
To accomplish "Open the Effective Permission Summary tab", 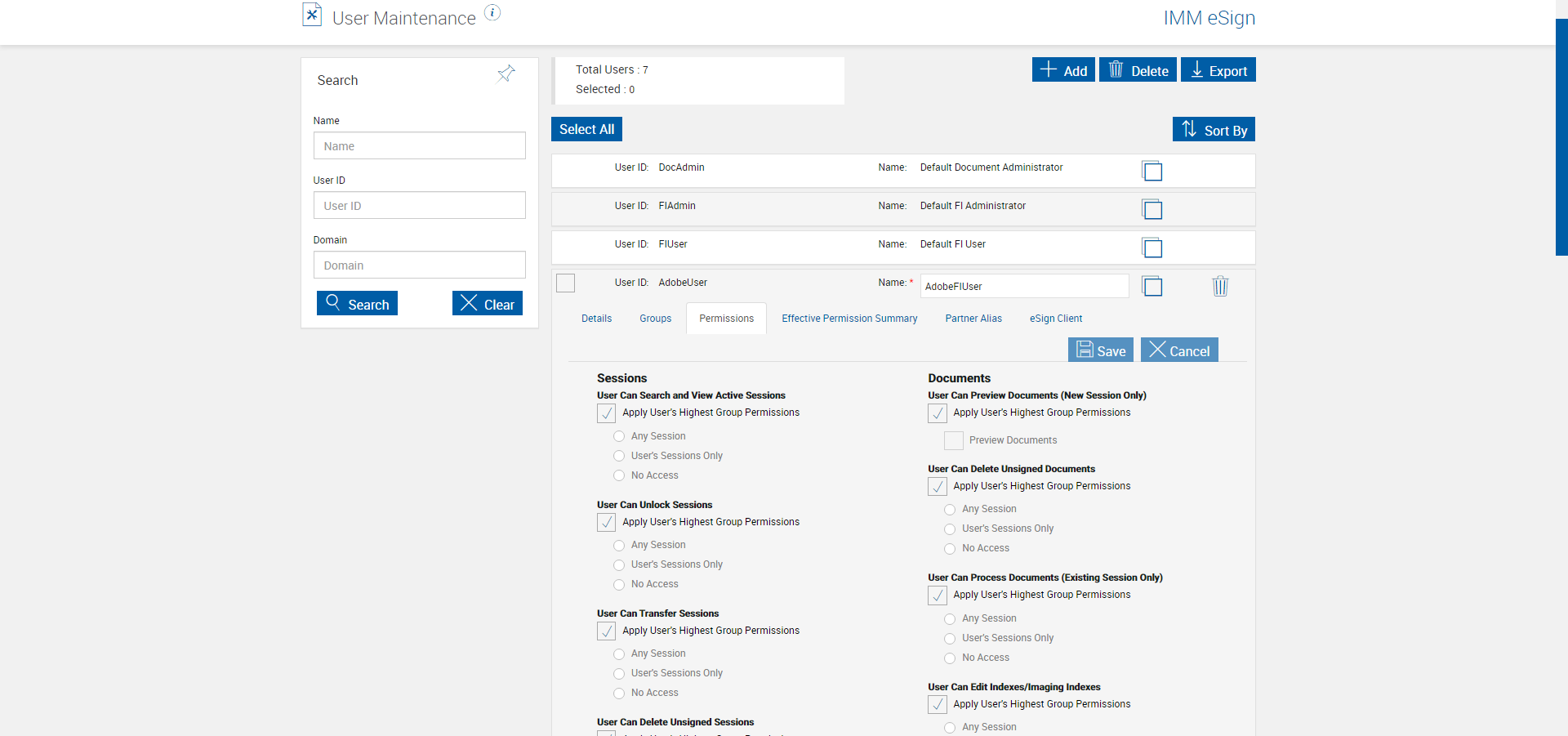I will coord(849,319).
